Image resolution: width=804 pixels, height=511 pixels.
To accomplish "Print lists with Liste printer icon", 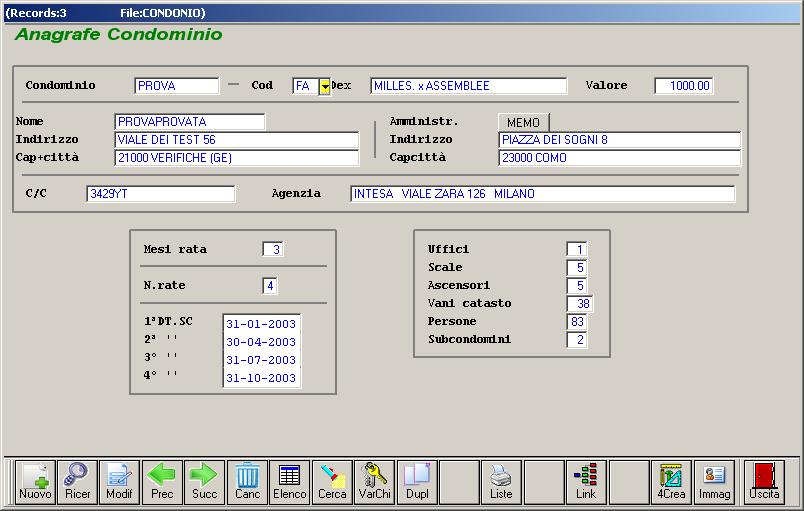I will coord(501,482).
